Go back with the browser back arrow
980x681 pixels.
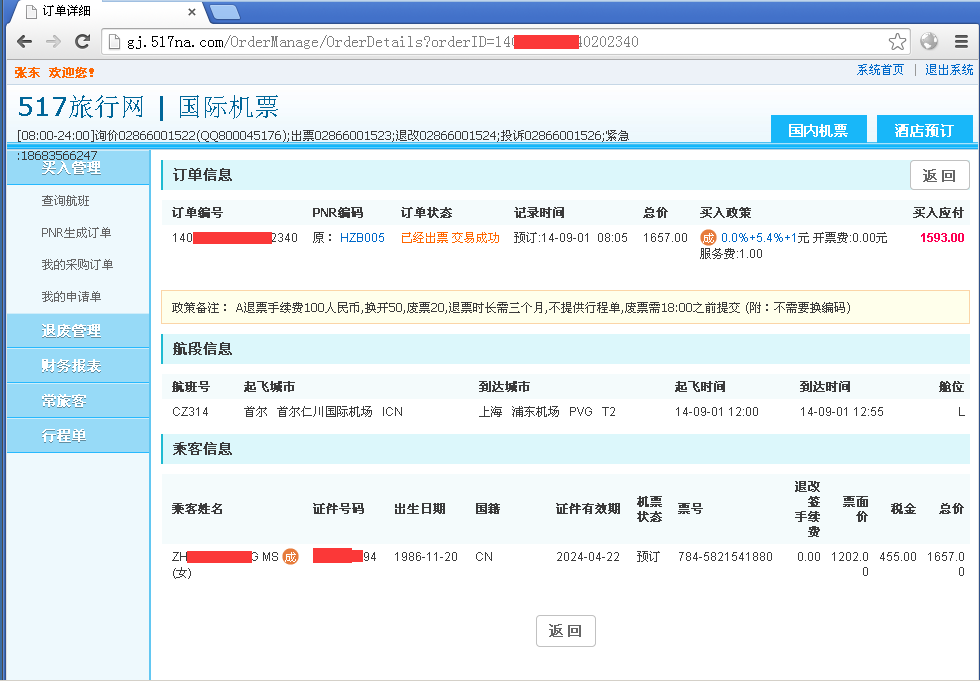[24, 42]
